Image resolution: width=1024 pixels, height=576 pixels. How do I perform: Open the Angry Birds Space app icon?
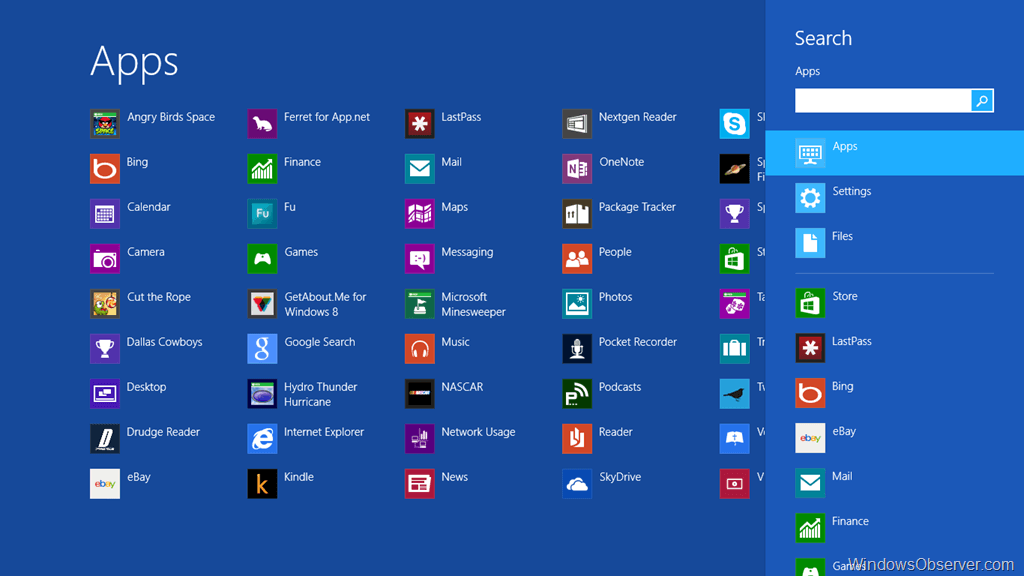(x=105, y=124)
